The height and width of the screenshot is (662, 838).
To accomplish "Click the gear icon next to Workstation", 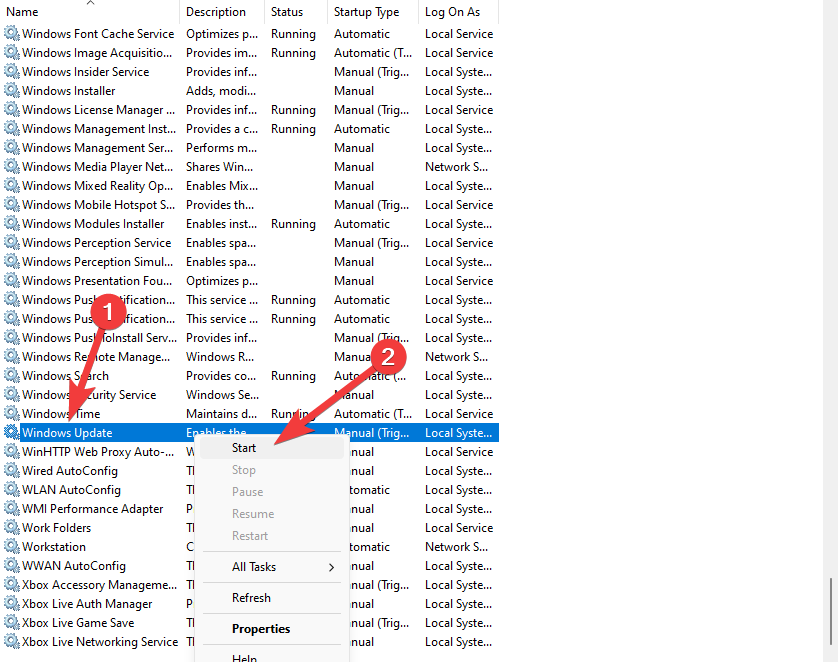I will (12, 547).
